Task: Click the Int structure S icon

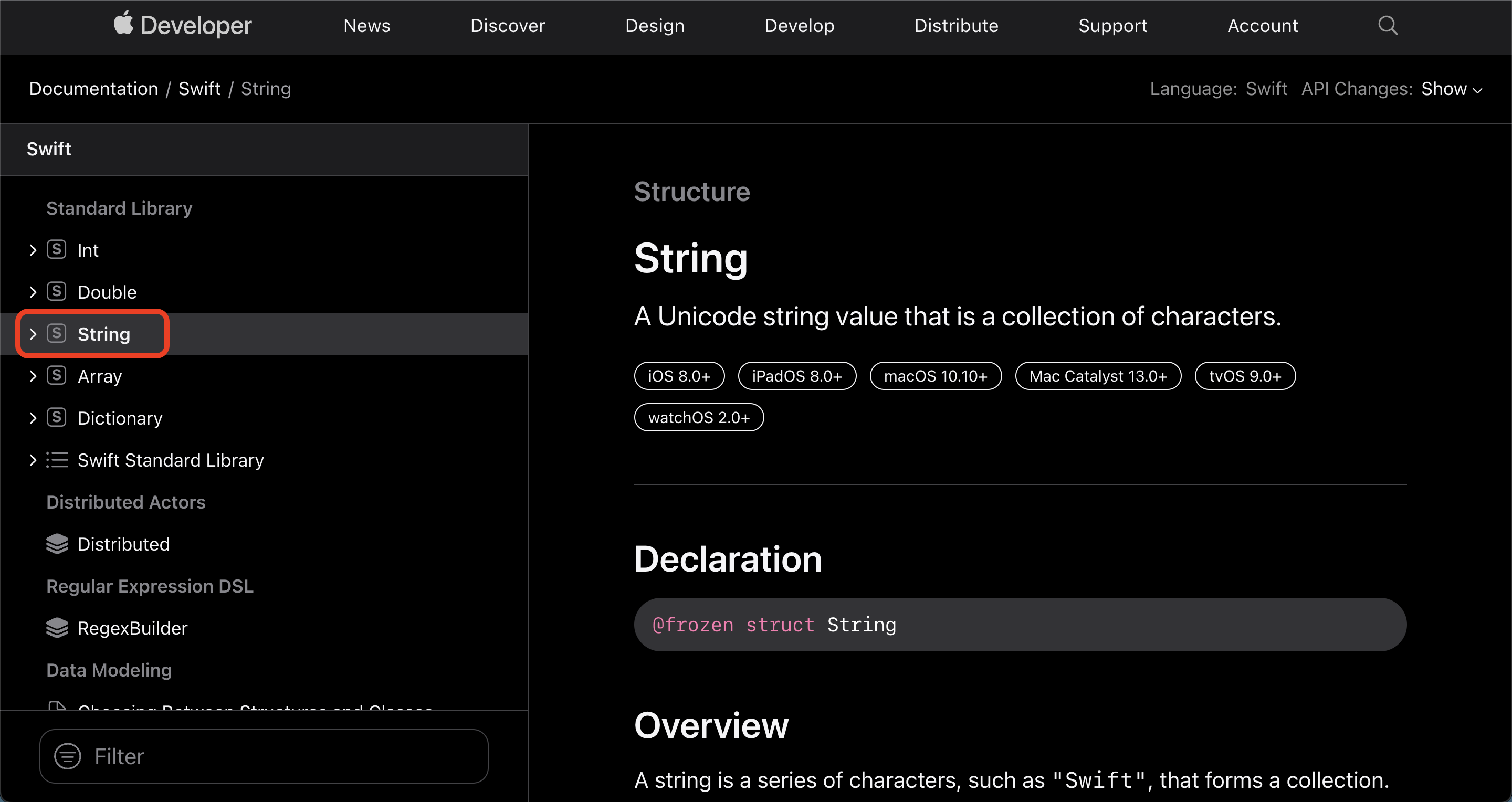Action: pyautogui.click(x=56, y=249)
